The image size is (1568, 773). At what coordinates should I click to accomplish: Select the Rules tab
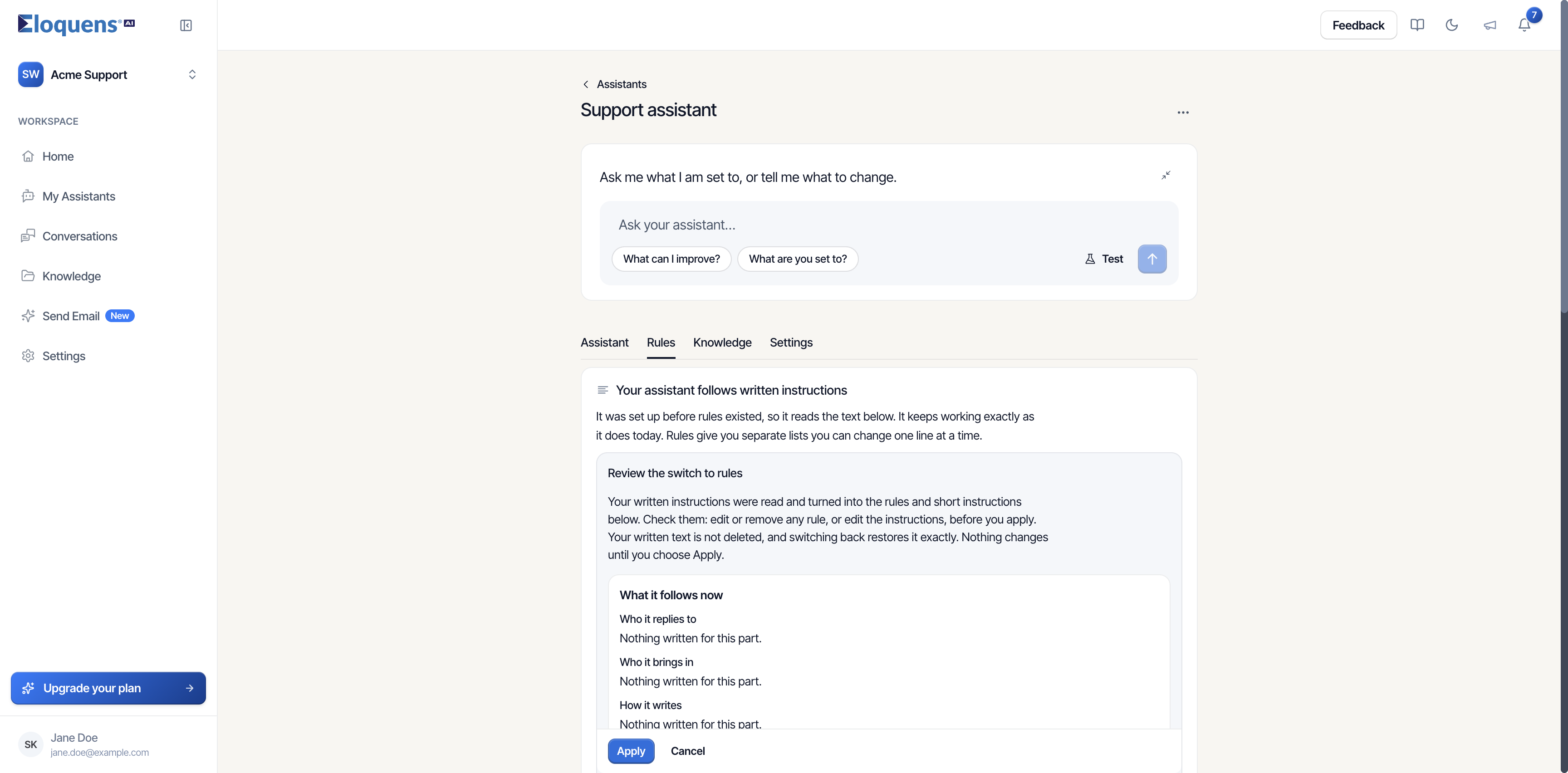661,342
